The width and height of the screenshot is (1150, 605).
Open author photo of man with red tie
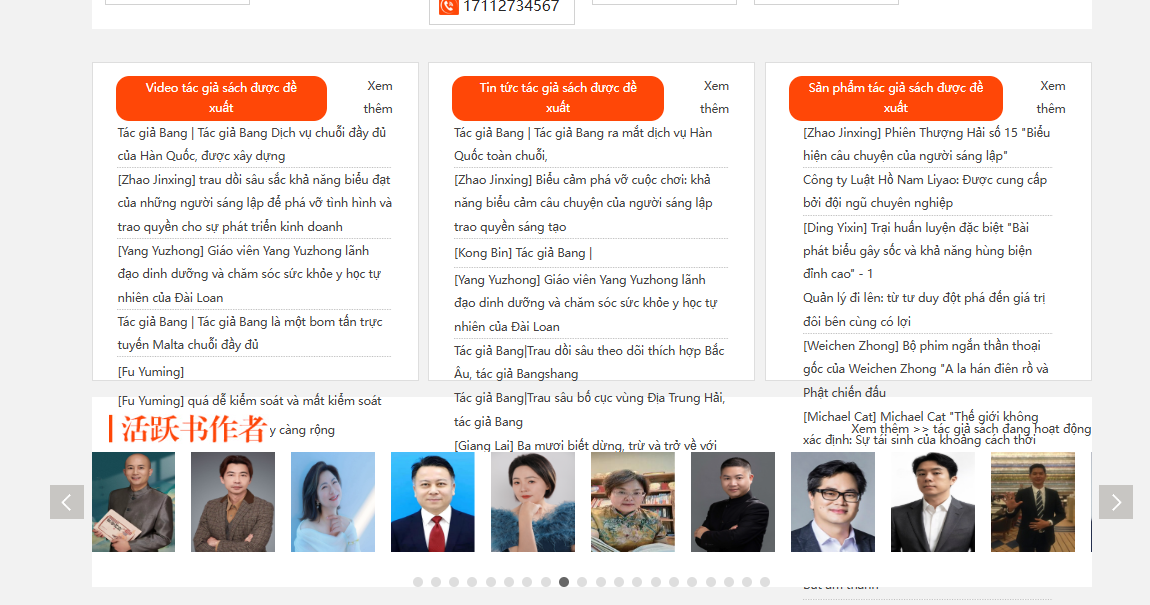tap(433, 502)
